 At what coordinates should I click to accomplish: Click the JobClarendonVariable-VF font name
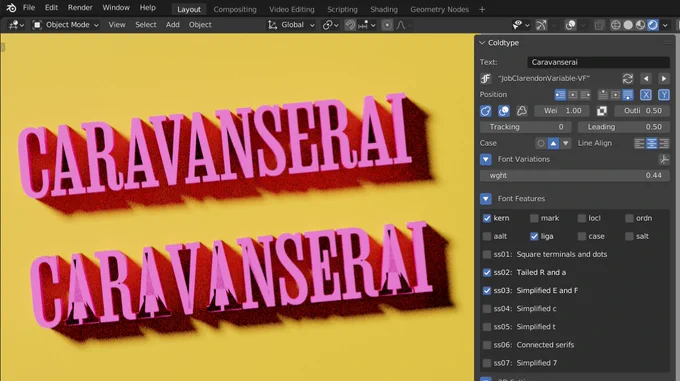pyautogui.click(x=544, y=78)
